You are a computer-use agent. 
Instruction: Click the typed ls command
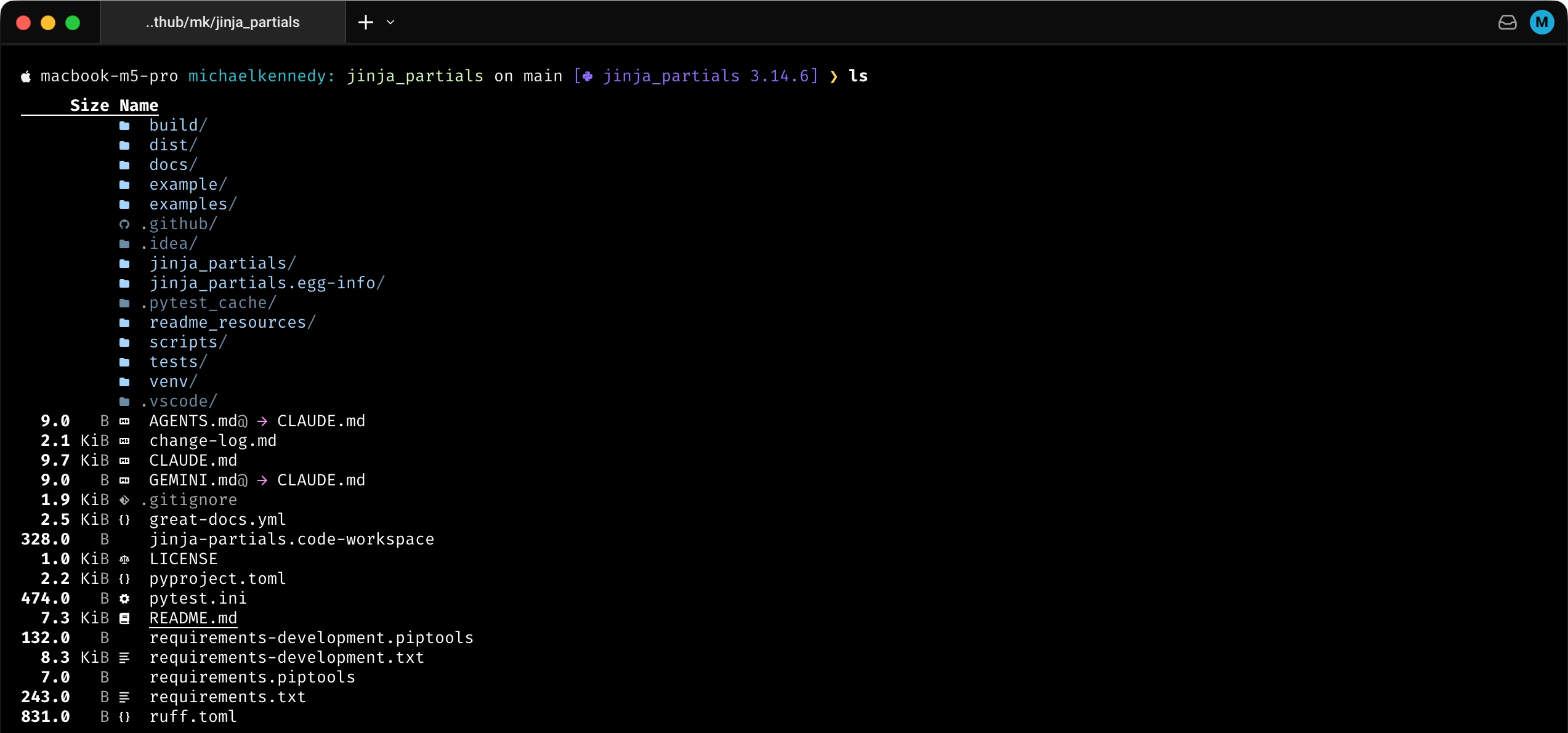(x=859, y=76)
